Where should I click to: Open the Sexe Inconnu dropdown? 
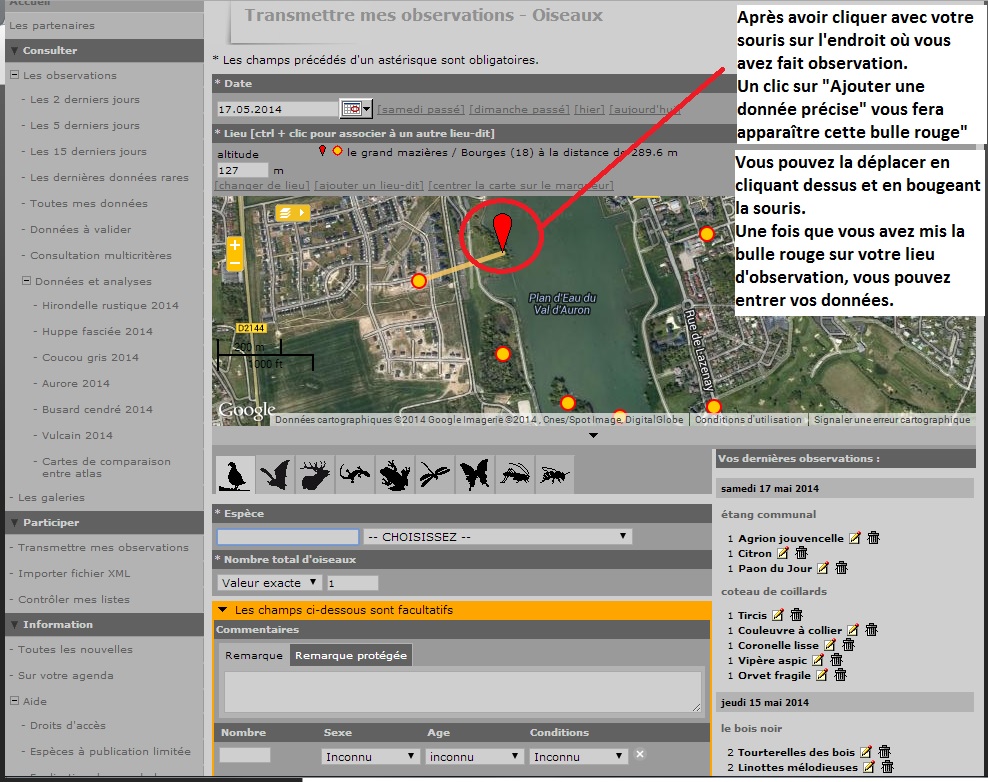(369, 756)
